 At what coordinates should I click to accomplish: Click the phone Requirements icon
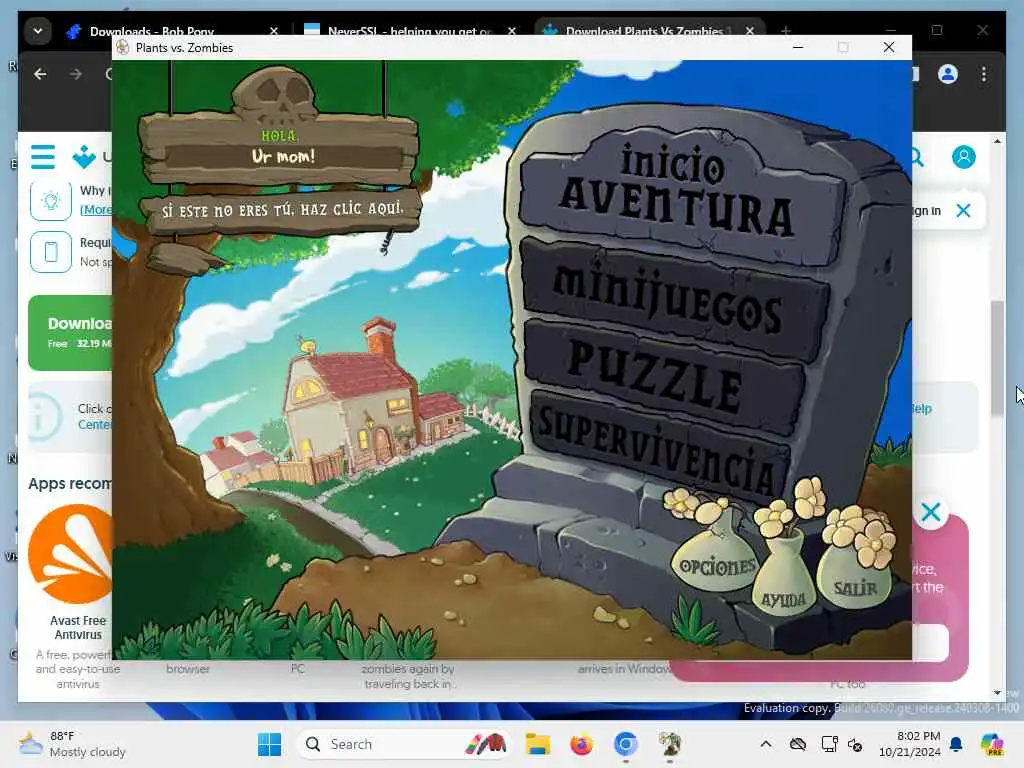(51, 251)
